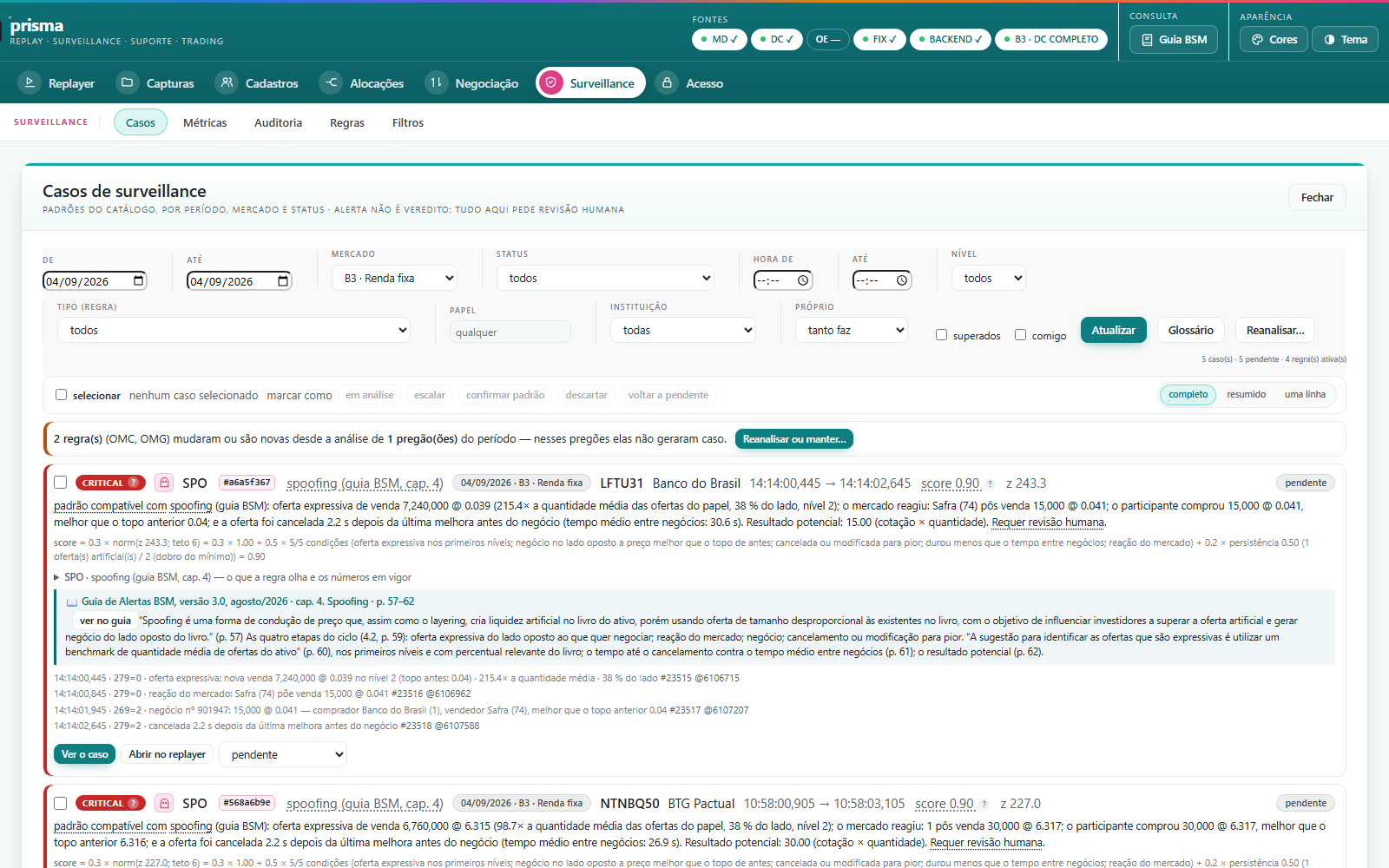Click Ver o caso for LFTU31

(85, 754)
